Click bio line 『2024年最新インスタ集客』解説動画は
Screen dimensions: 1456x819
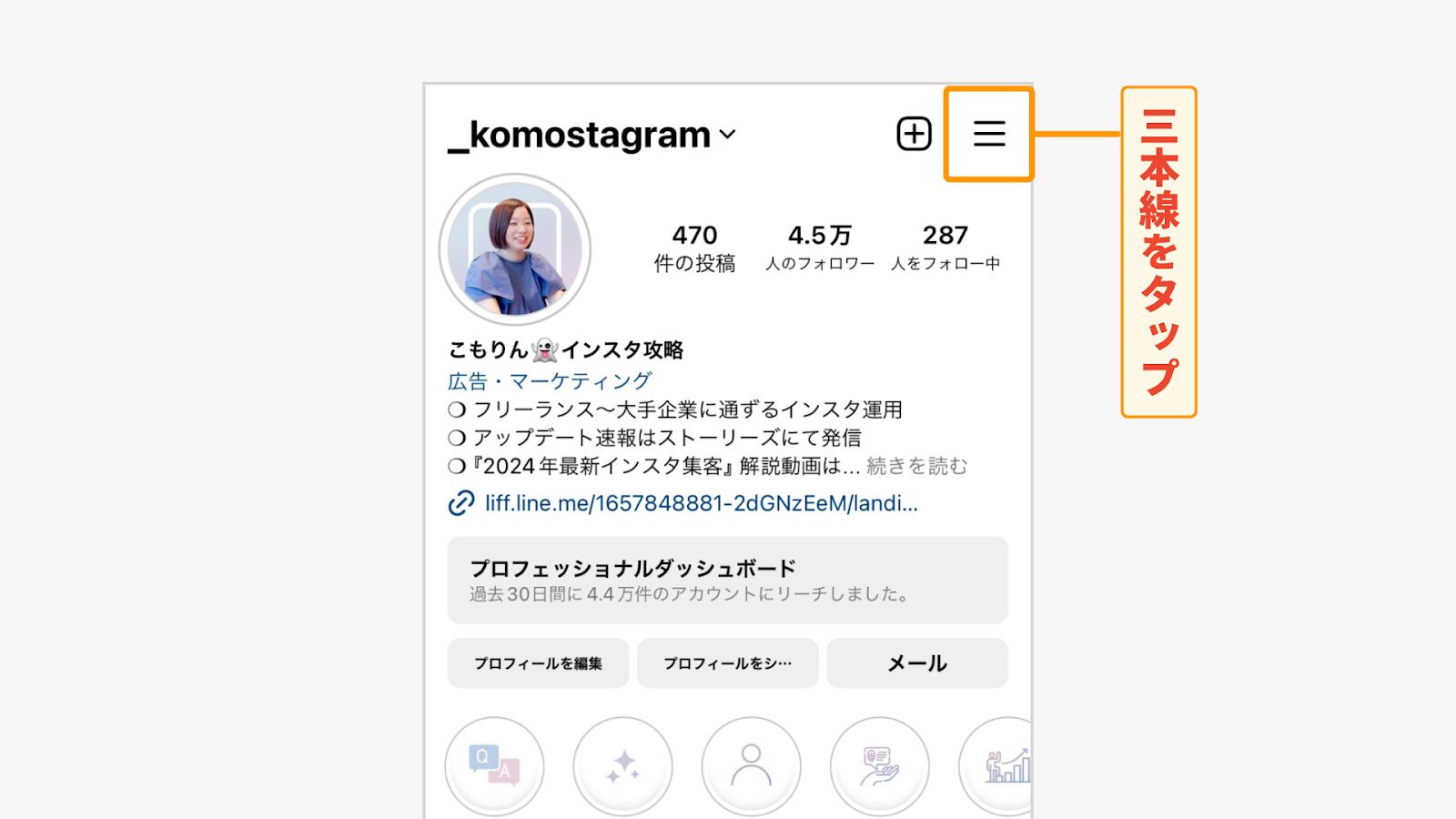point(653,466)
